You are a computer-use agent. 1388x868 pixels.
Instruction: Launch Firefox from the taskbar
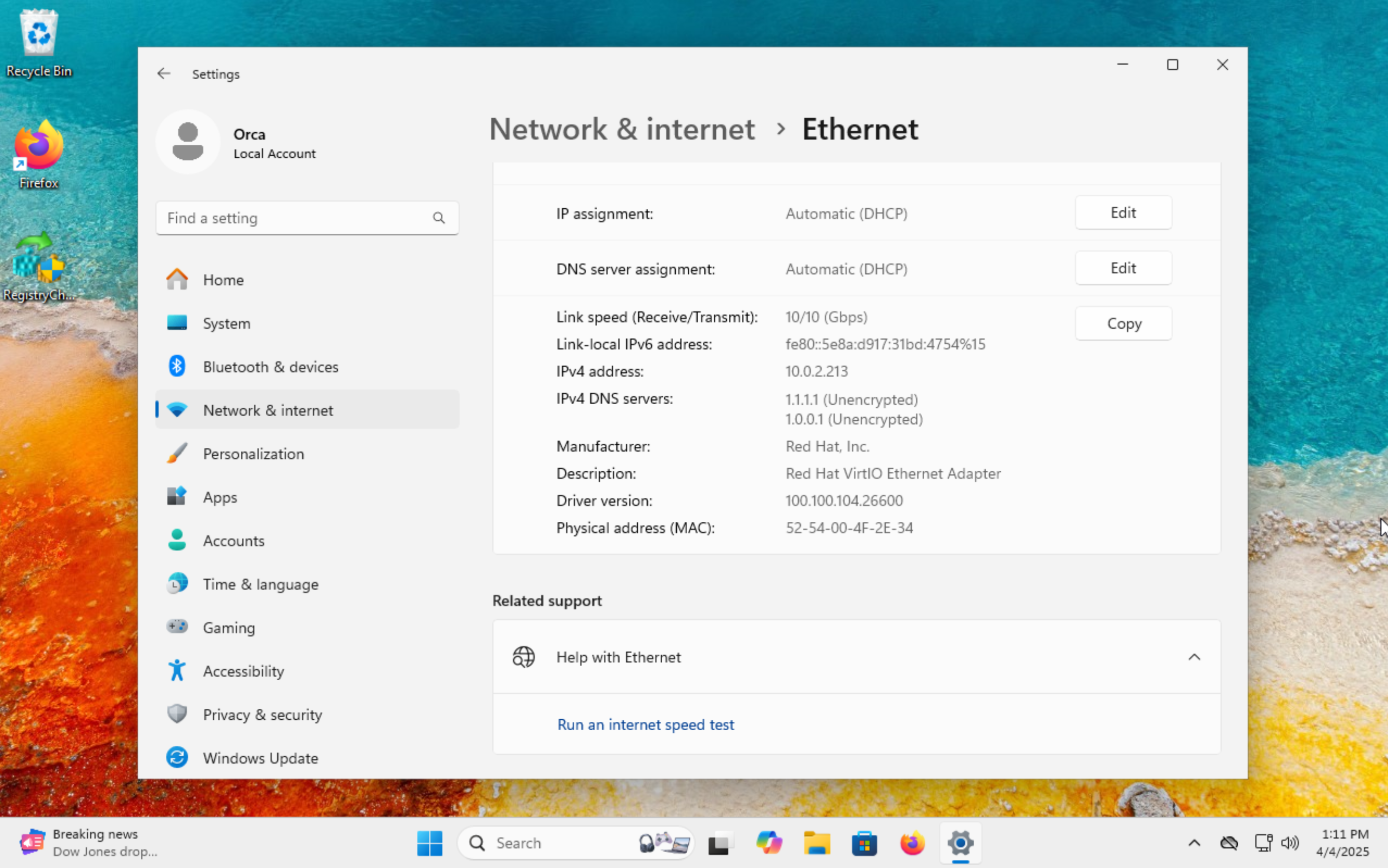(912, 843)
